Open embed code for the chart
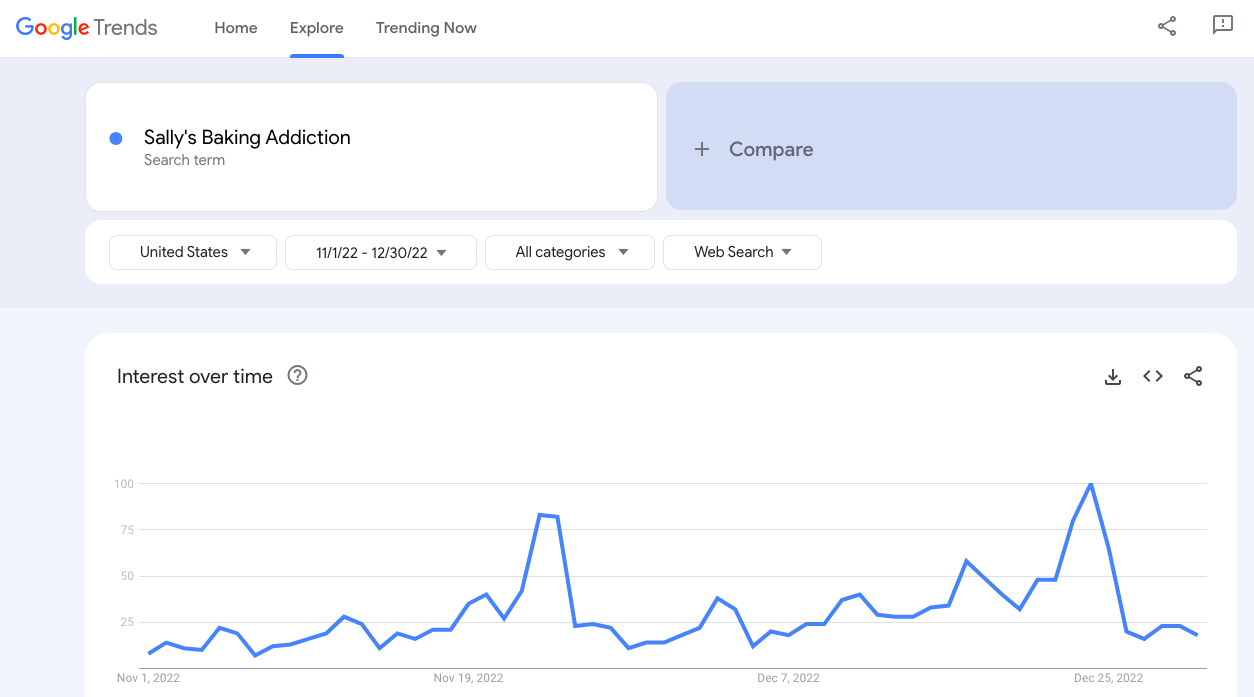 tap(1152, 377)
